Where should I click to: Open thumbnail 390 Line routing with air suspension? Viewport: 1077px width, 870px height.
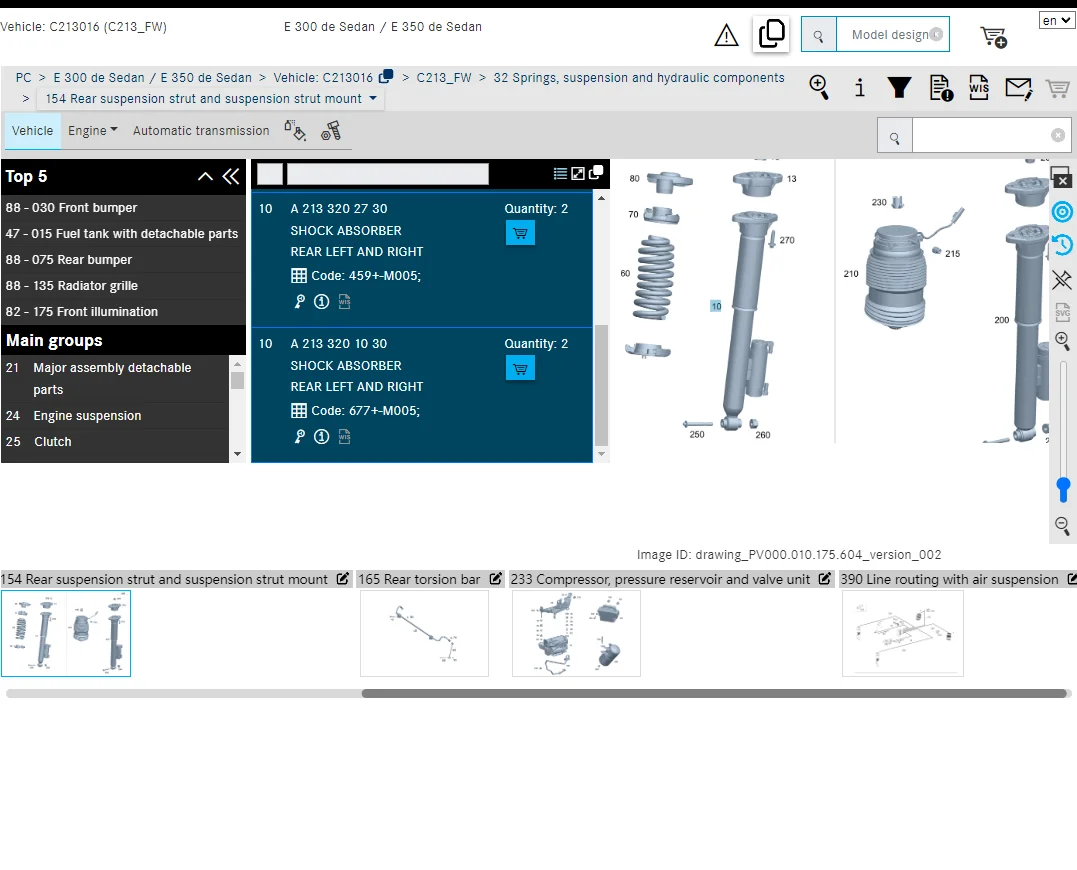click(903, 634)
